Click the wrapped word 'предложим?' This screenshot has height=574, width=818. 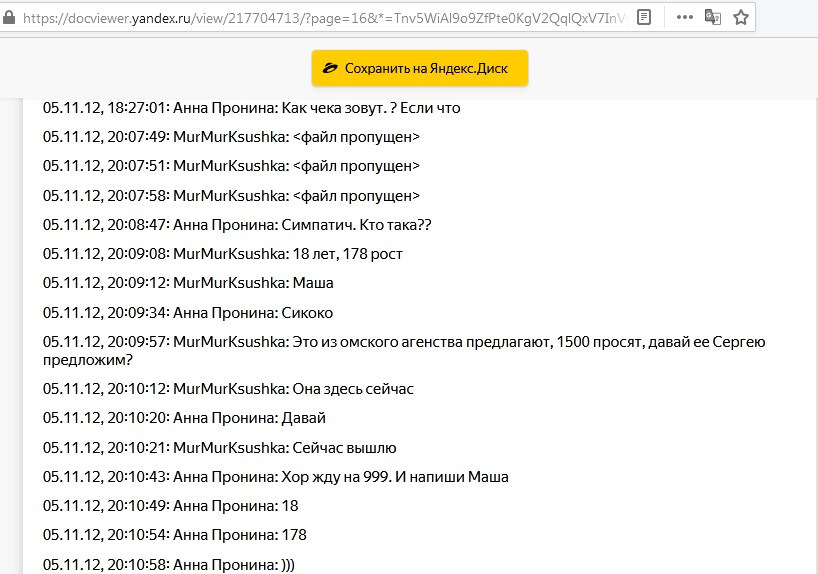tap(88, 360)
